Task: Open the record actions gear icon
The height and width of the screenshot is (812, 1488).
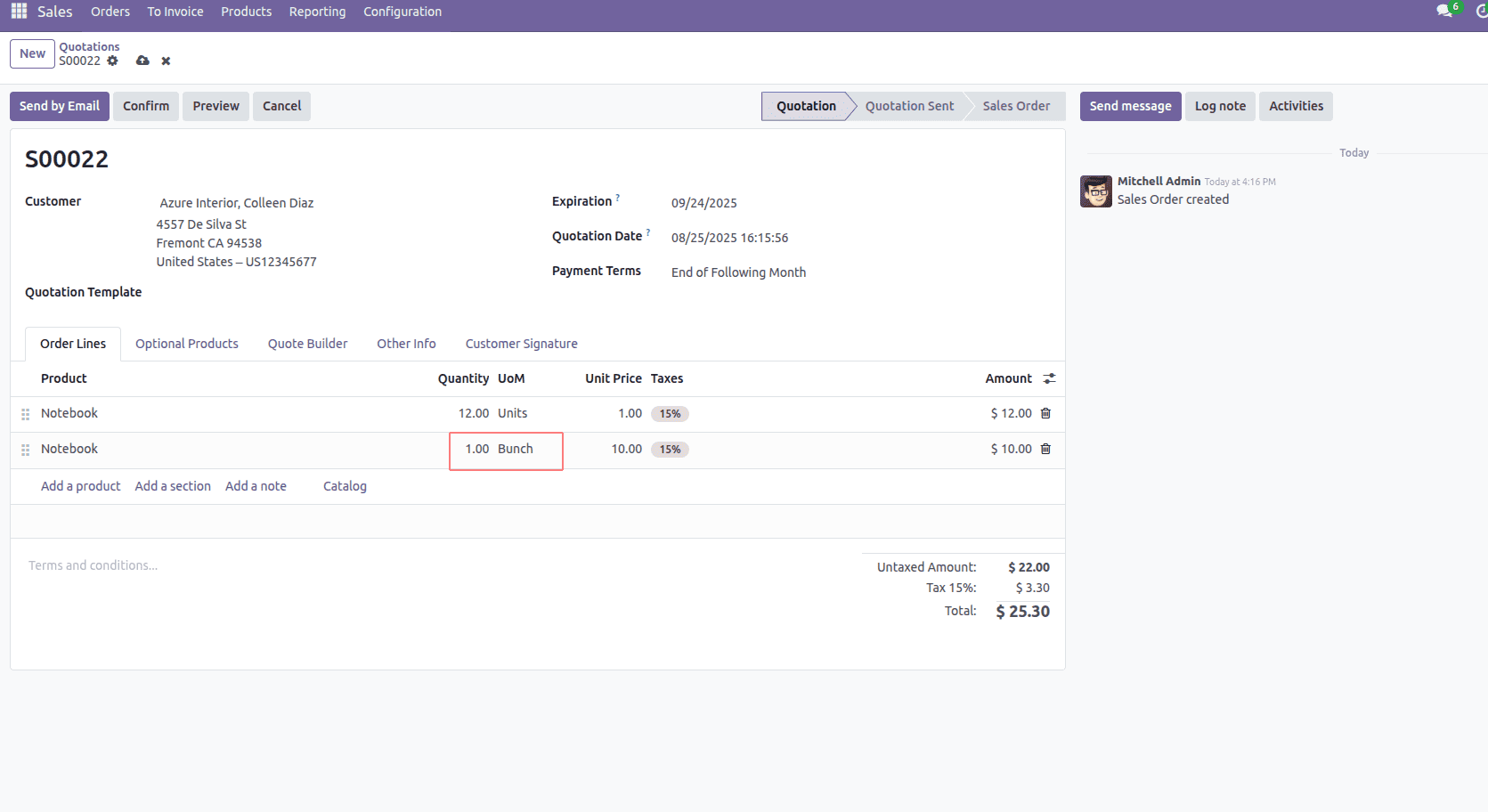Action: [112, 61]
